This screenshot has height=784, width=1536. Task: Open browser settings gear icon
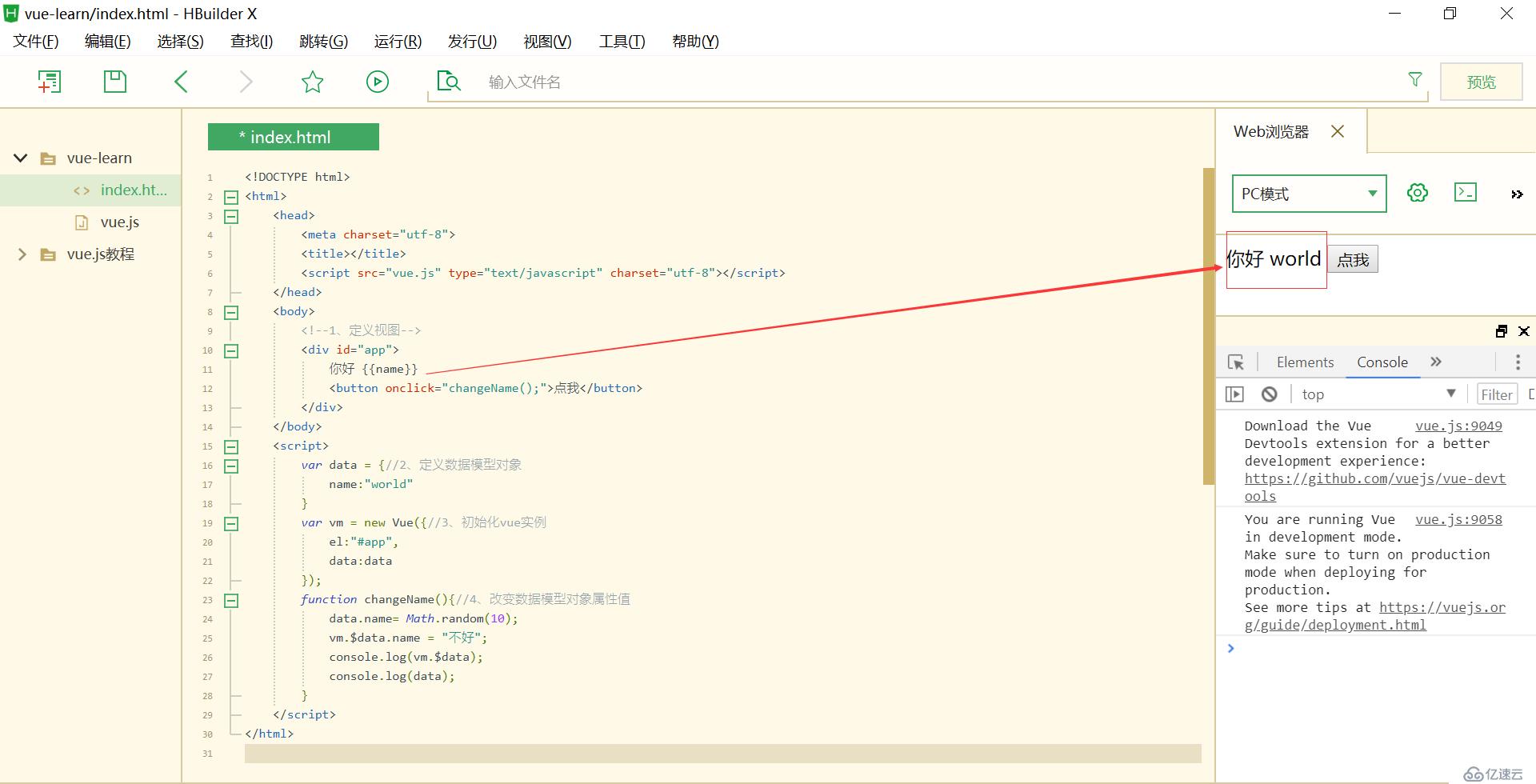(1418, 193)
